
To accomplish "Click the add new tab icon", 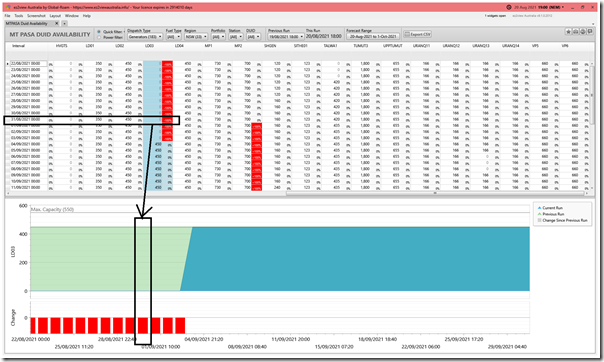I will point(64,23).
